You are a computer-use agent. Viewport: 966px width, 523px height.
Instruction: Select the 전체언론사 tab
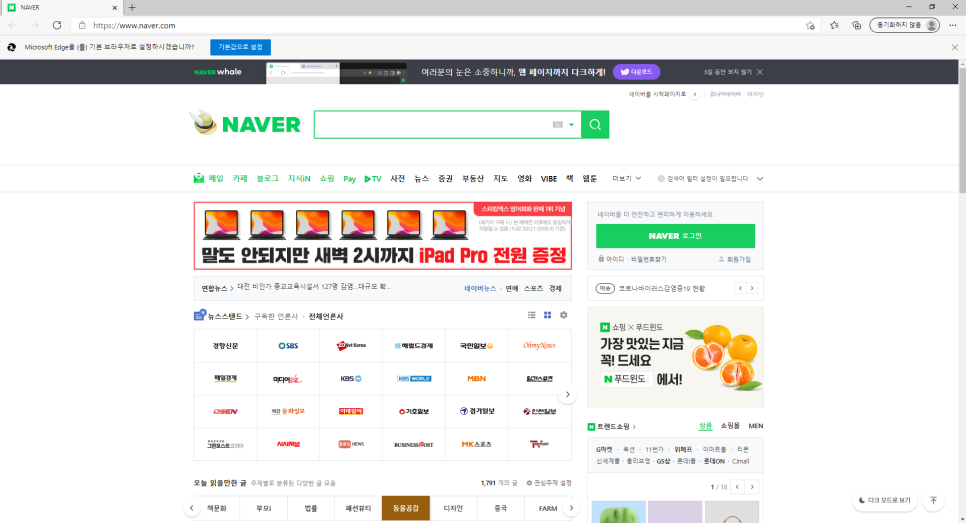point(326,317)
